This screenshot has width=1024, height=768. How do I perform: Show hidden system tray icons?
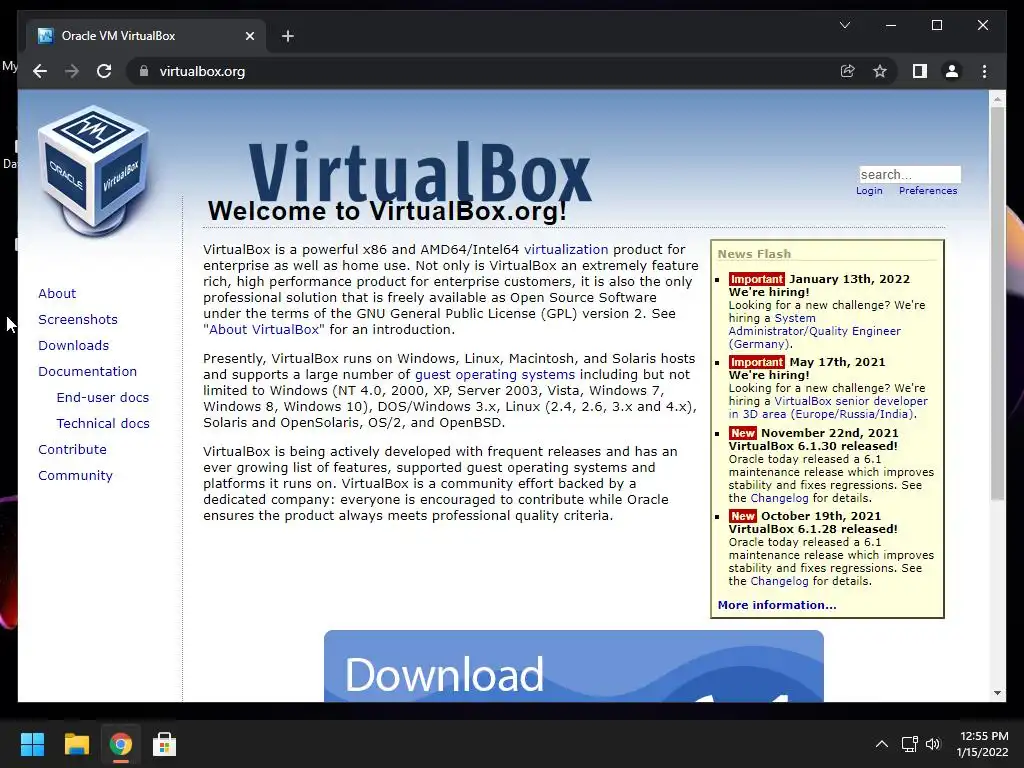coord(882,744)
